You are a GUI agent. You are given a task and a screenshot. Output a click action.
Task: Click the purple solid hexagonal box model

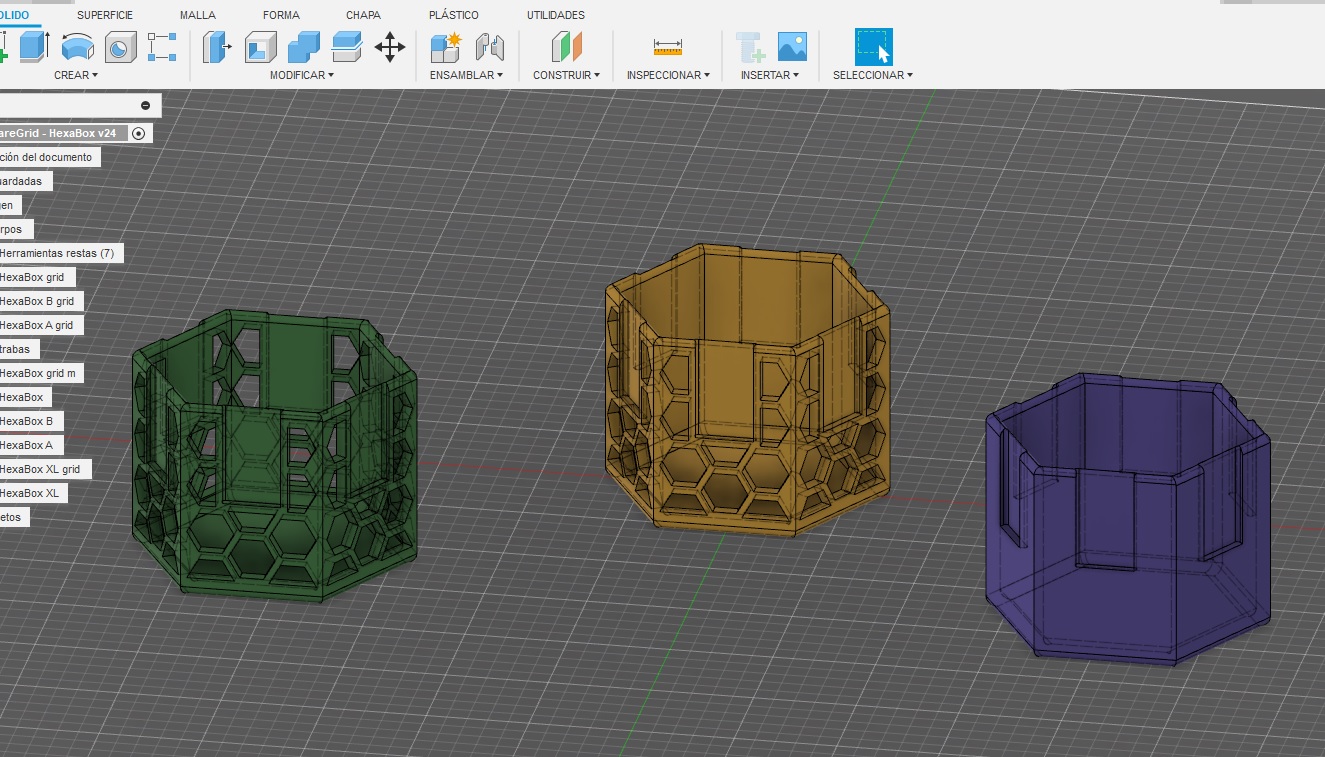click(x=1127, y=520)
